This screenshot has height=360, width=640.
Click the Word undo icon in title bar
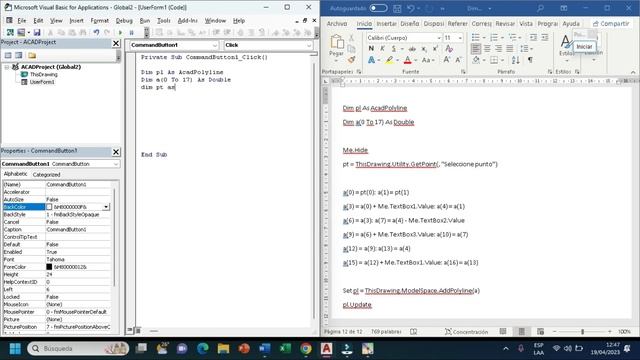411,8
